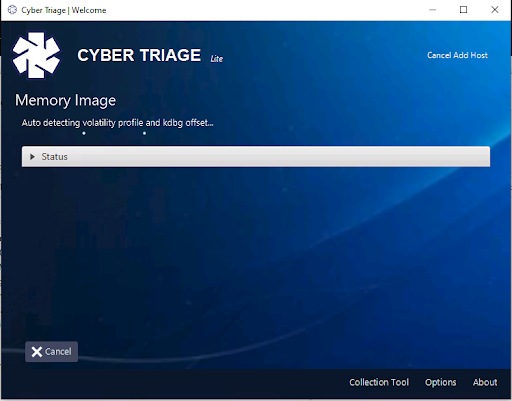Click the window title 'Cyber Triage | Welcome'
Screen dimensions: 512x401
pos(64,10)
